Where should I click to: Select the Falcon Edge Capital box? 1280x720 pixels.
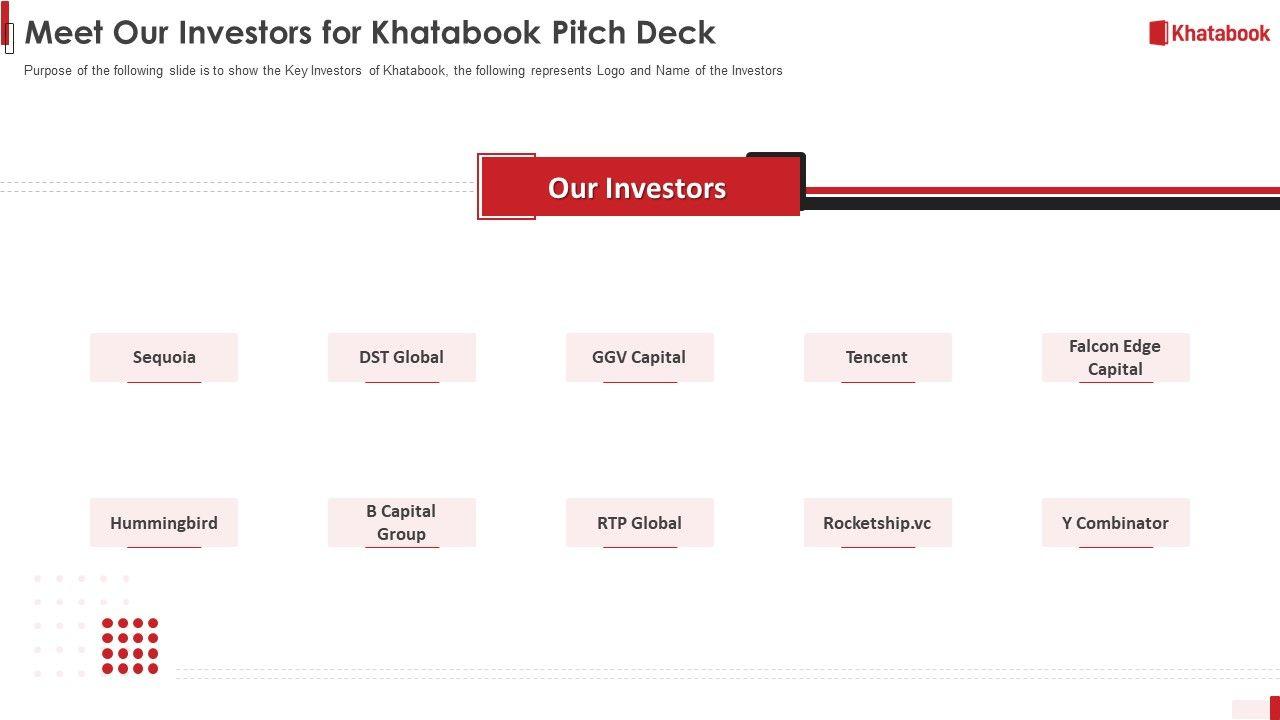click(x=1115, y=357)
